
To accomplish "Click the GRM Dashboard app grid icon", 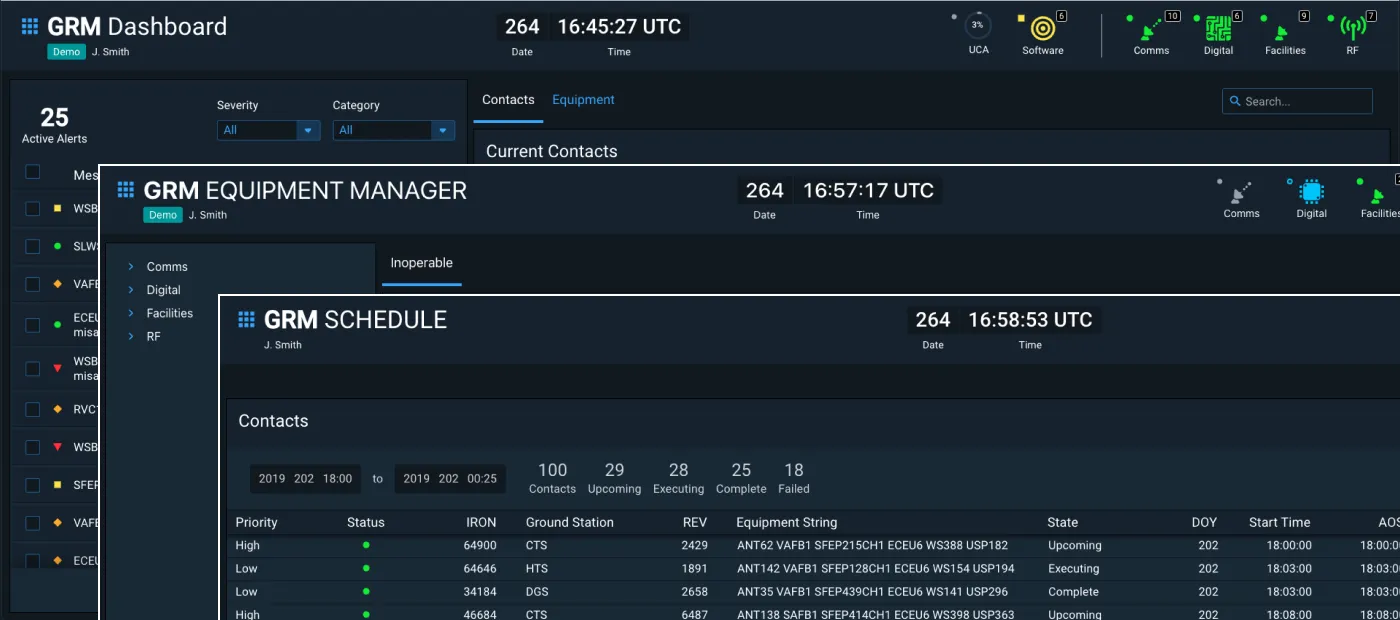I will pyautogui.click(x=29, y=26).
